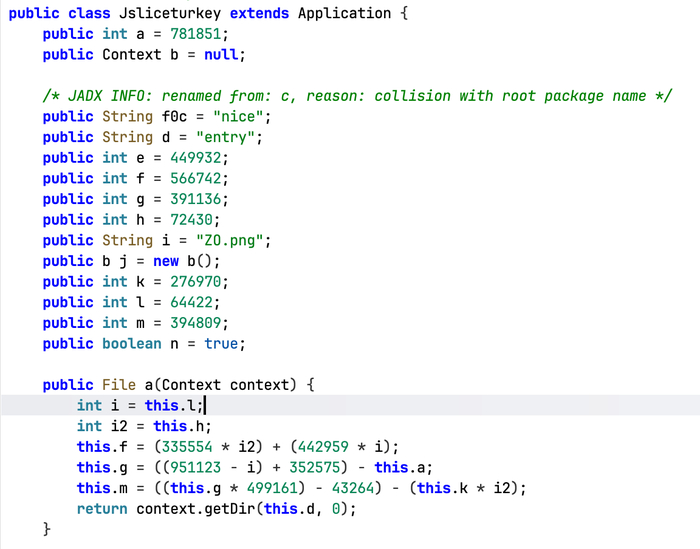Click field name f0c declaration
This screenshot has height=549, width=700.
pyautogui.click(x=174, y=116)
